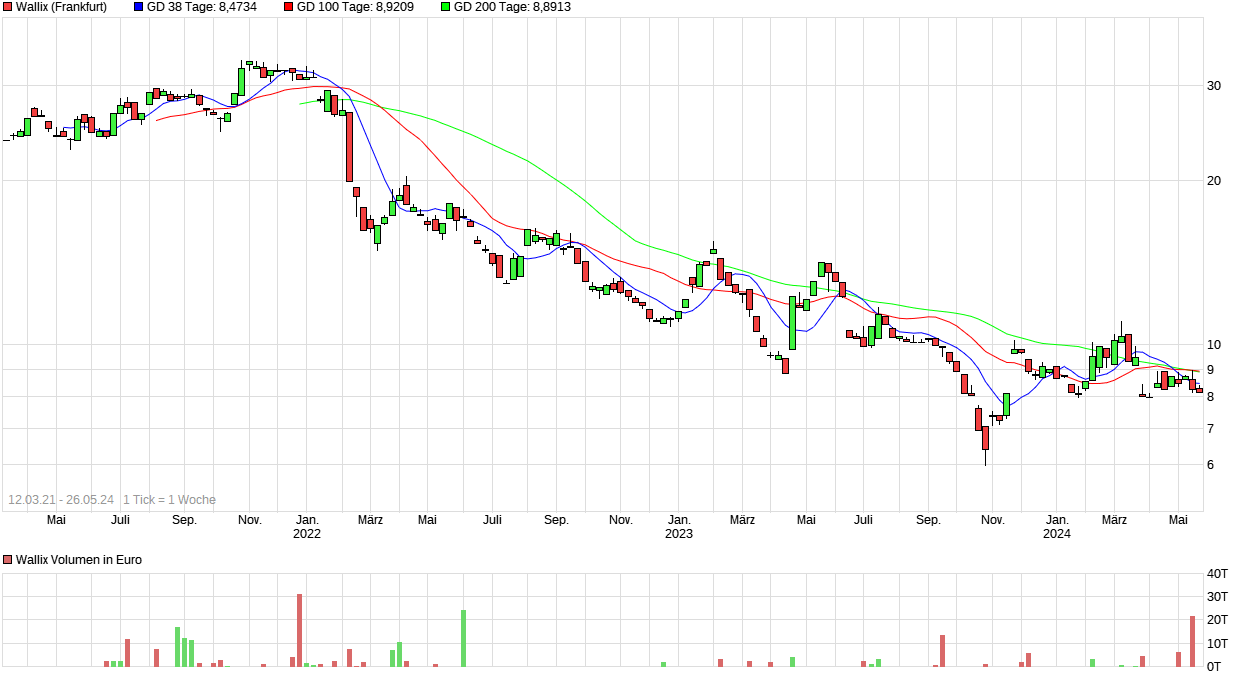The width and height of the screenshot is (1253, 679).
Task: Click the red GD 100 Tage legend square
Action: 289,7
